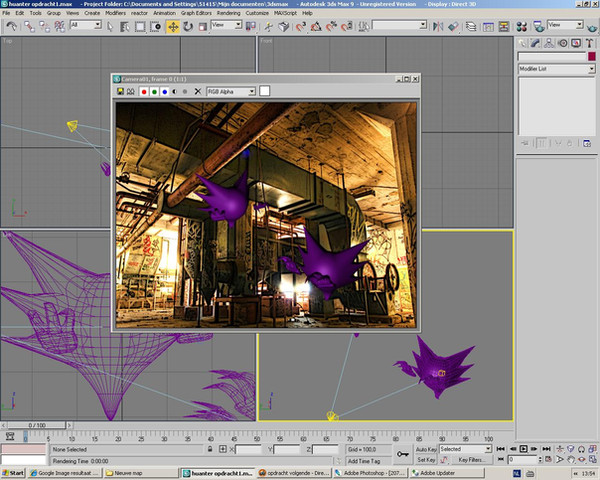Click the X coordinate input field

[x=248, y=449]
